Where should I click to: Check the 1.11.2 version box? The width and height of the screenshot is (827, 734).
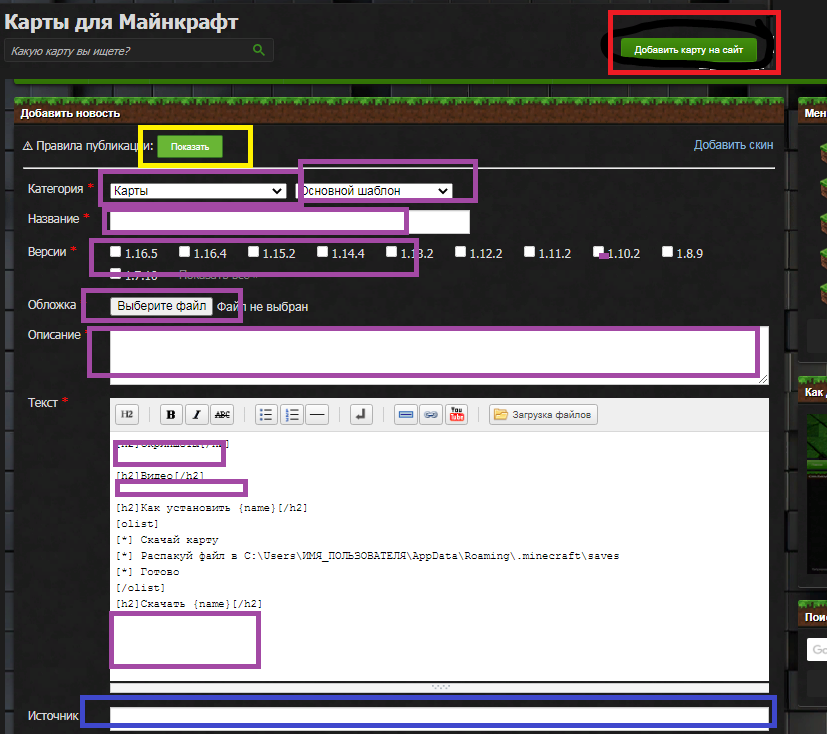tap(530, 252)
